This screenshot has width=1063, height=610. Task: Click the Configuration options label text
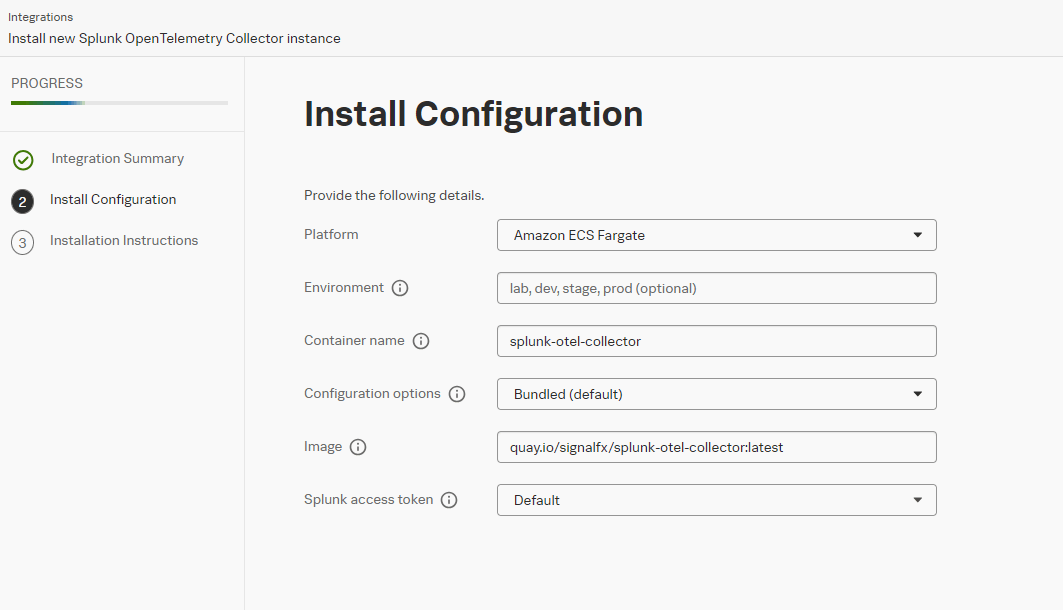tap(372, 393)
